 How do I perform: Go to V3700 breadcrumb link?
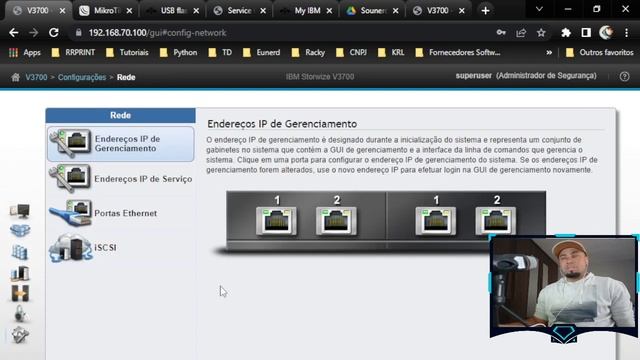pos(36,77)
